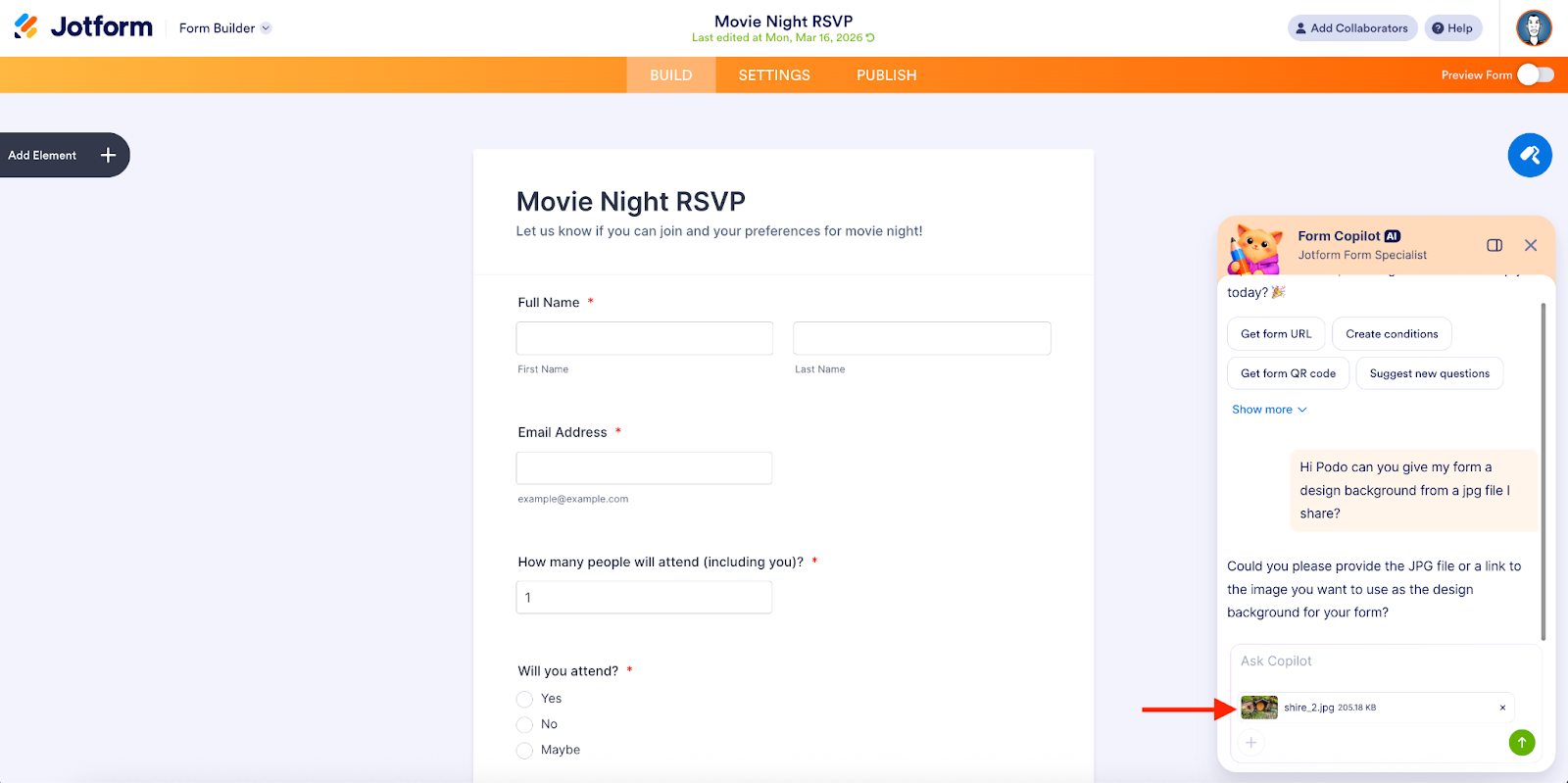Open the Form Designer paint roller icon
Screen dimensions: 1568x783
pos(1530,155)
